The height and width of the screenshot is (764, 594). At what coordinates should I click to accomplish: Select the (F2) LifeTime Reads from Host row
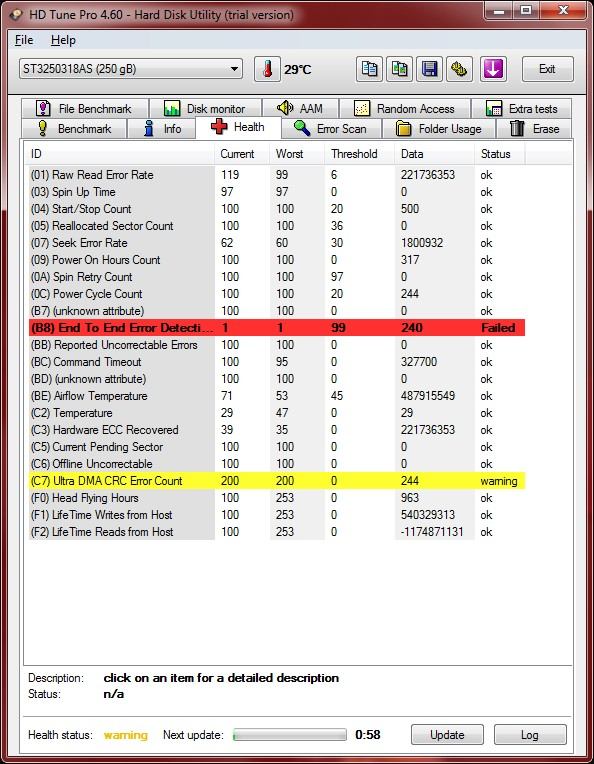tap(277, 532)
